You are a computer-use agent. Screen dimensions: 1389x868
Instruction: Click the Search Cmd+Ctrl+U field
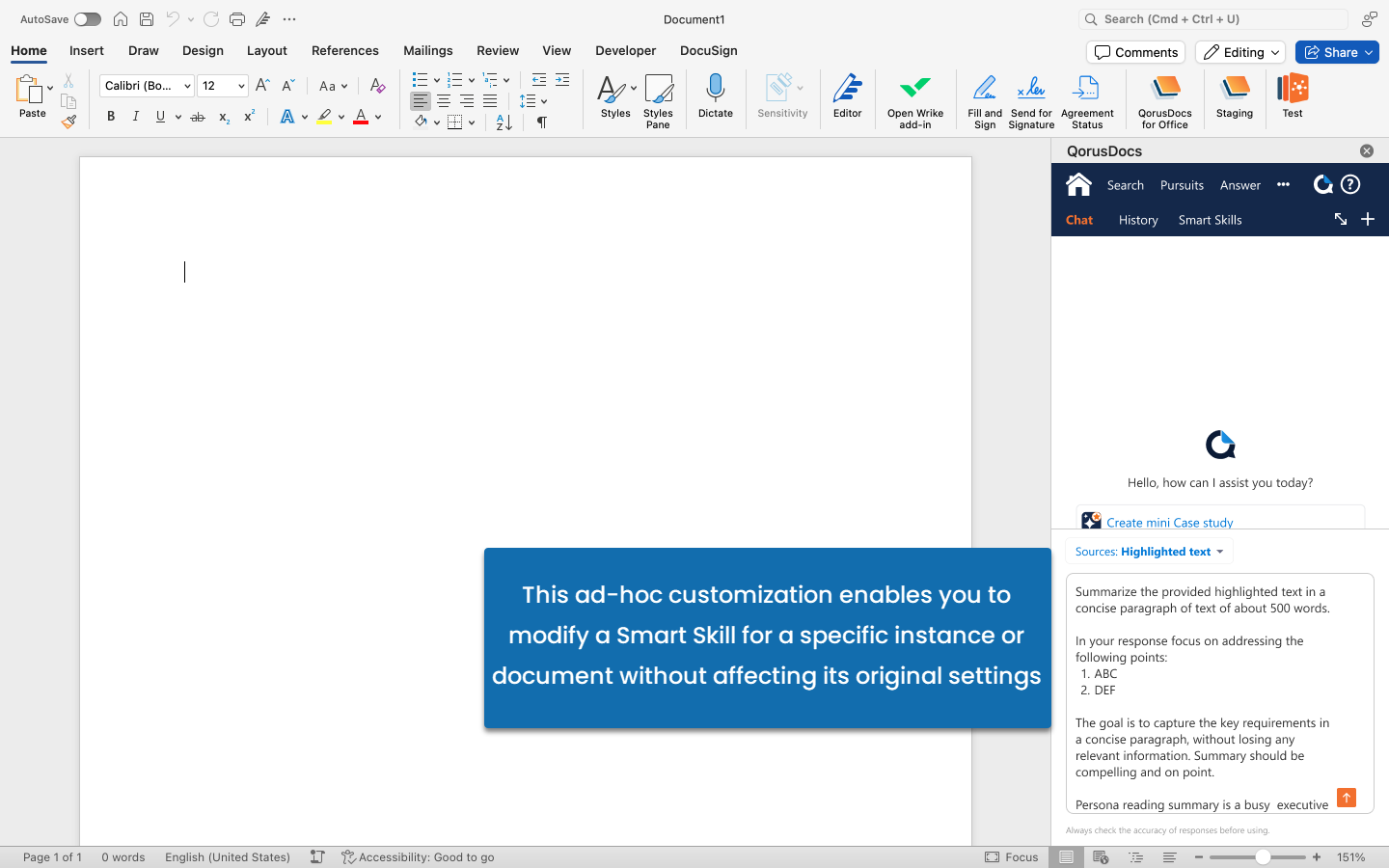(1212, 19)
